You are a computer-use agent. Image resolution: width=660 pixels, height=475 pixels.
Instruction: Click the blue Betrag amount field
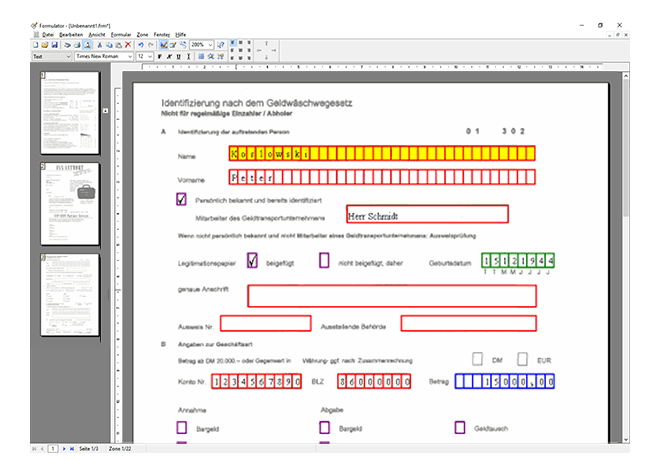click(505, 381)
